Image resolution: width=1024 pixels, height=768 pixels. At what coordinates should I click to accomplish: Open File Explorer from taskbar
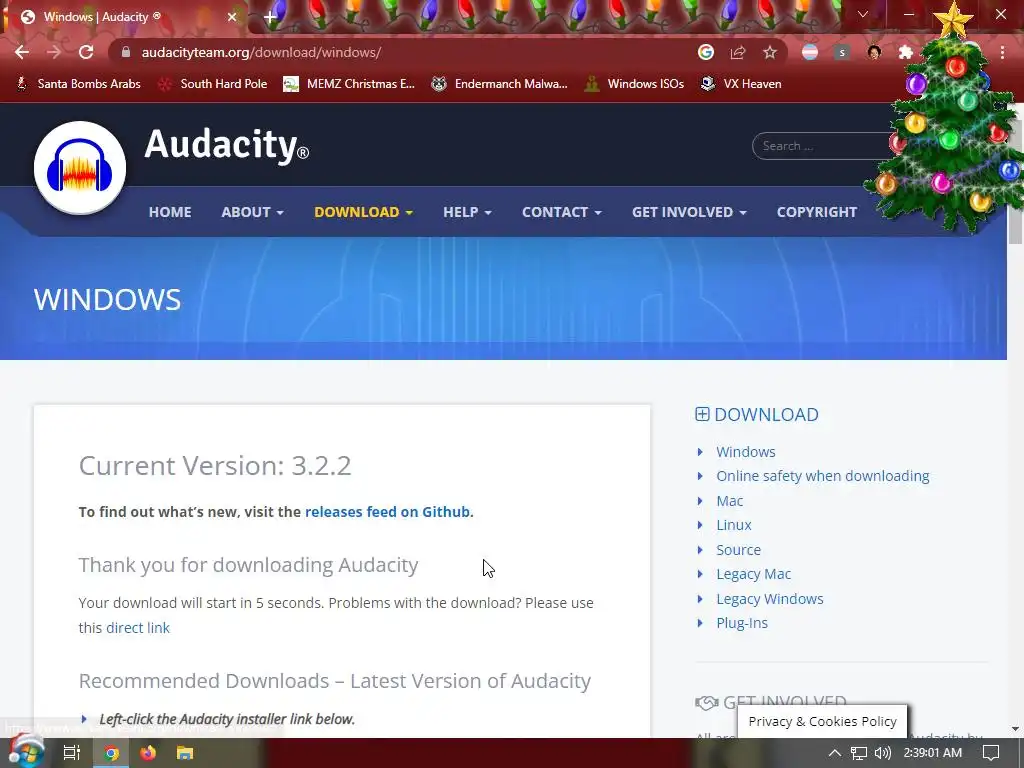[185, 753]
